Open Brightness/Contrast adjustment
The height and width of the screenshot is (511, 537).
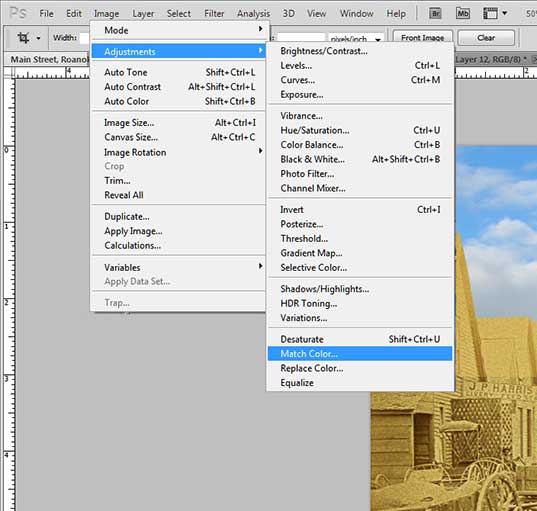(x=360, y=51)
